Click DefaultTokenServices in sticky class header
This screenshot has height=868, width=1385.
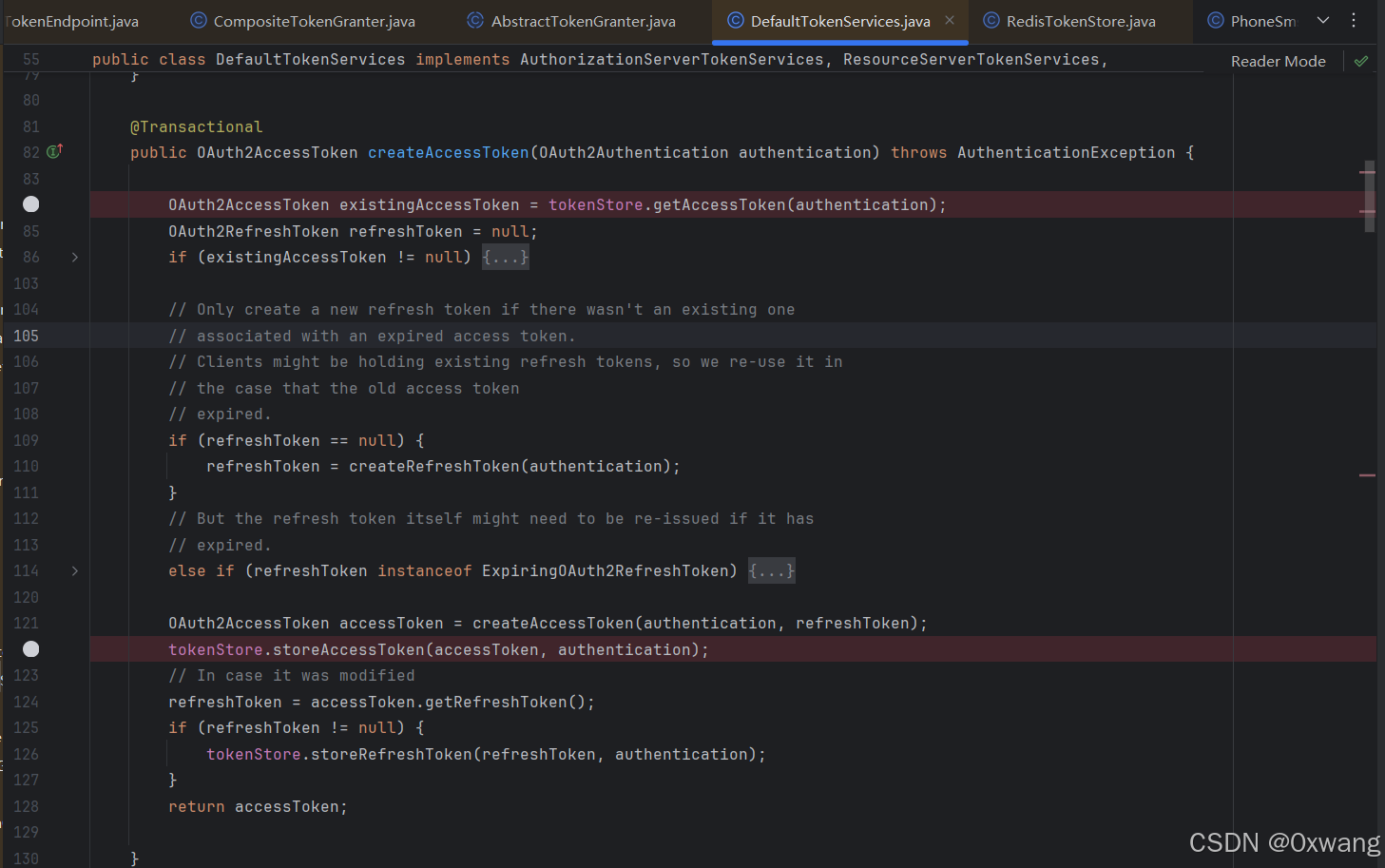click(x=311, y=59)
